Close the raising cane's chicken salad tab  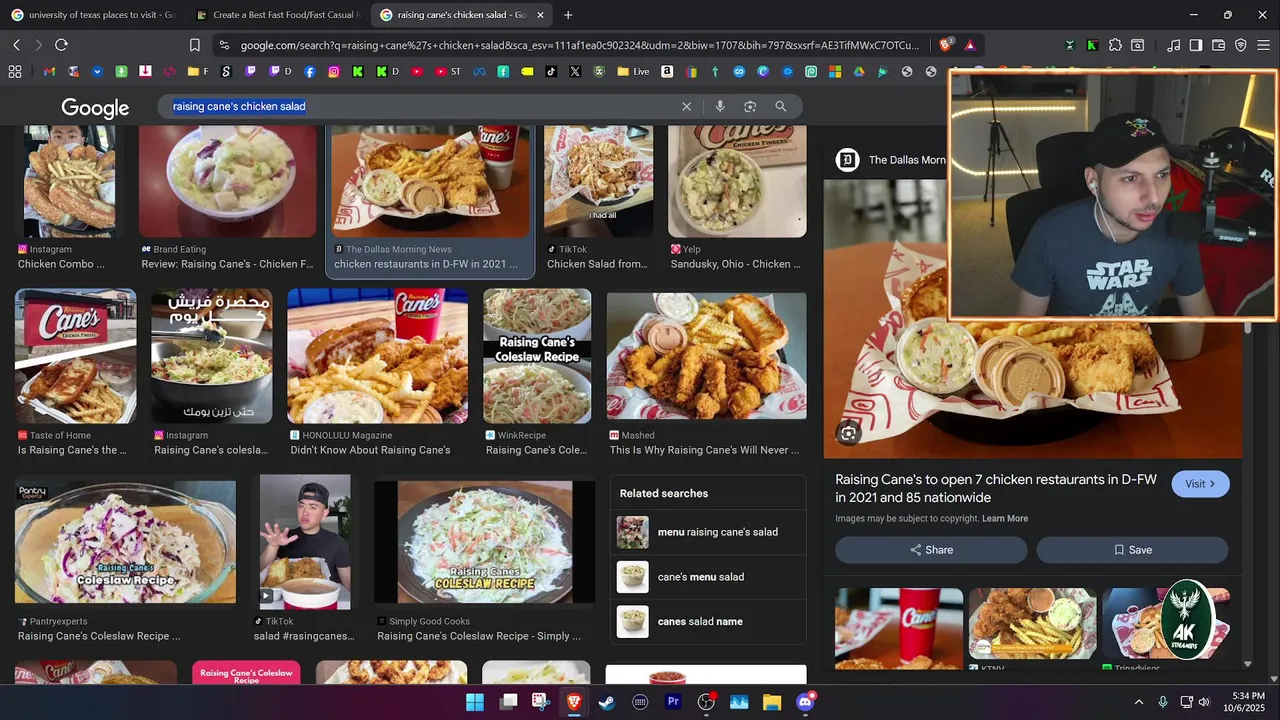tap(540, 15)
